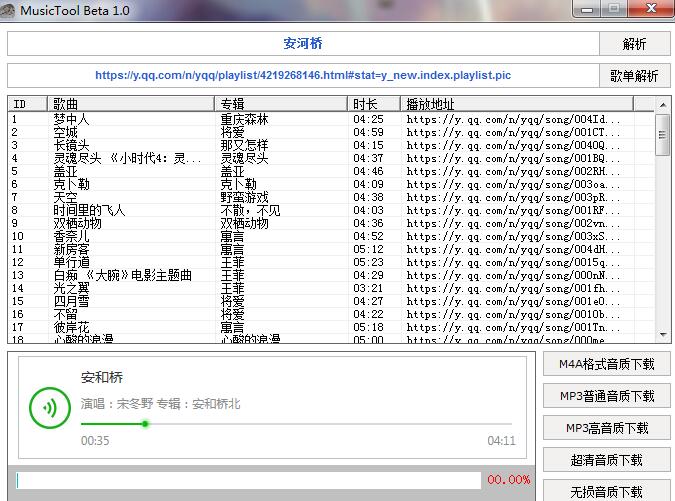Download in M4A格式音质 format
Screen dimensions: 675x501
607,365
